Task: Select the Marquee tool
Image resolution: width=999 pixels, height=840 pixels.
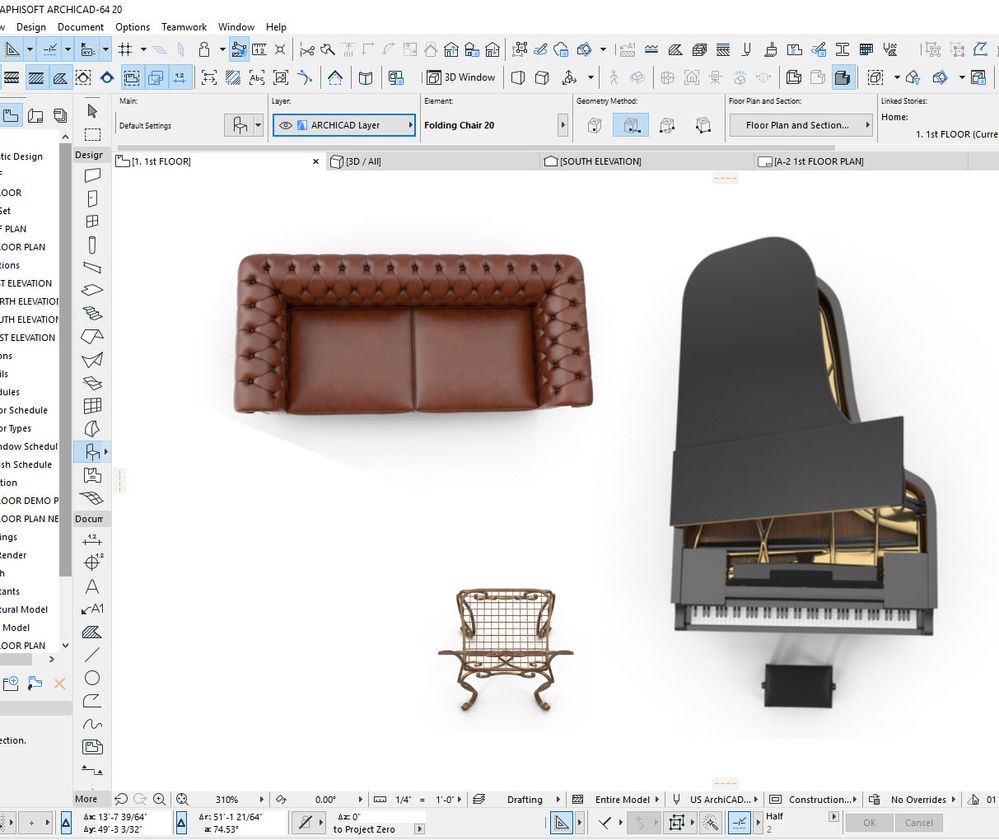Action: coord(92,134)
